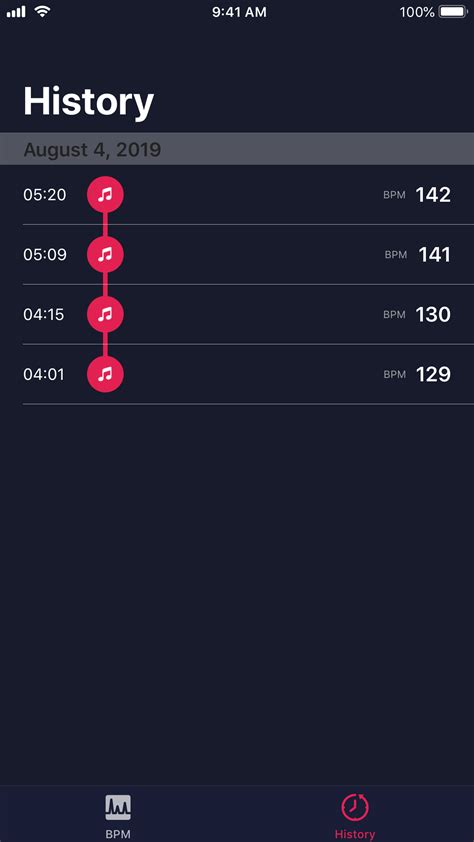Screen dimensions: 474x842
Task: Tap the battery icon in status bar
Action: pos(453,12)
